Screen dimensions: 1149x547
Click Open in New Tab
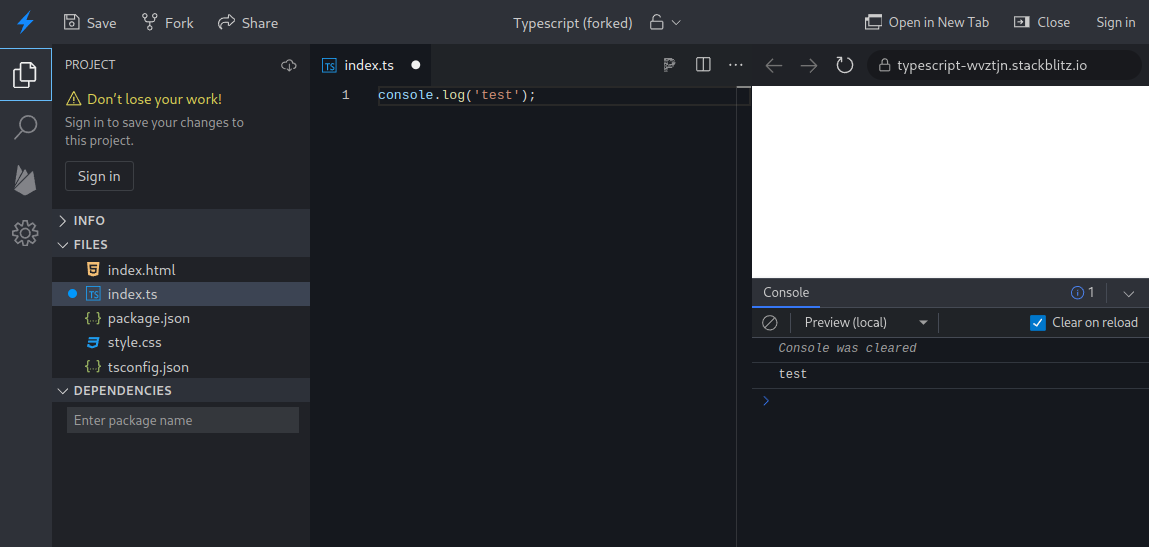927,23
